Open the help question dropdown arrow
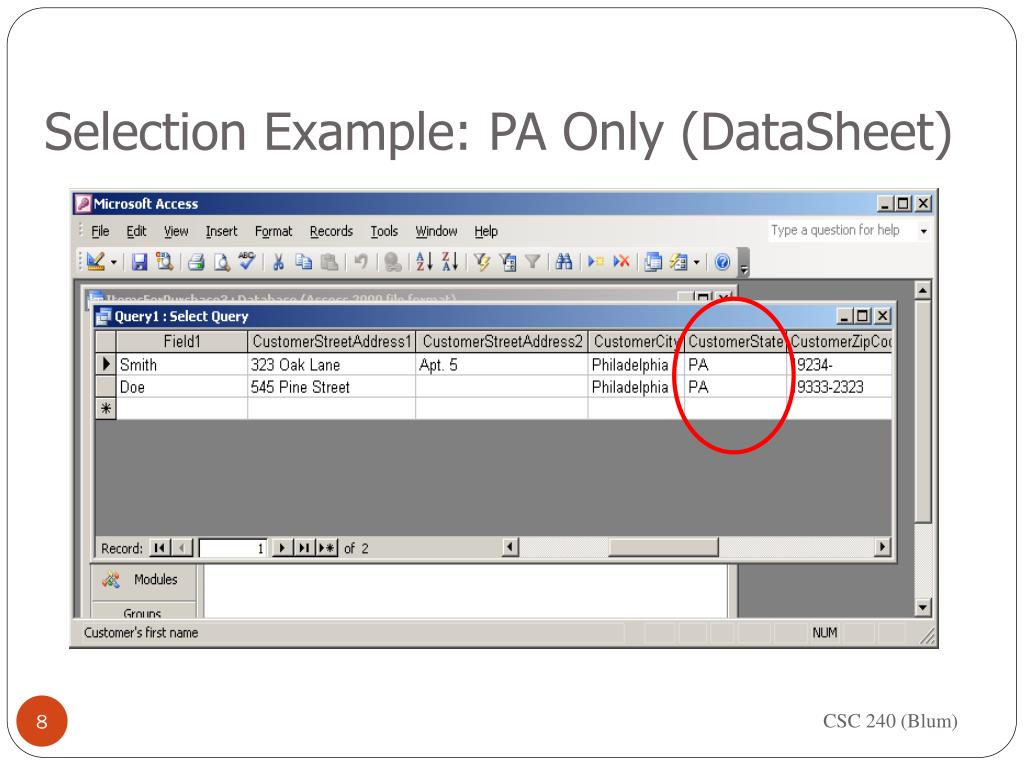This screenshot has width=1024, height=768. point(923,231)
